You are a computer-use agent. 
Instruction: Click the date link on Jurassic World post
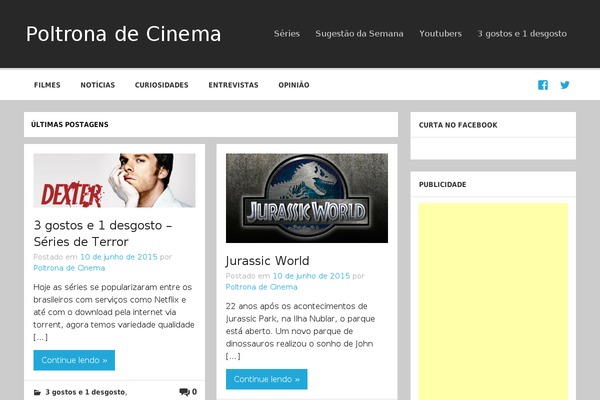click(311, 276)
